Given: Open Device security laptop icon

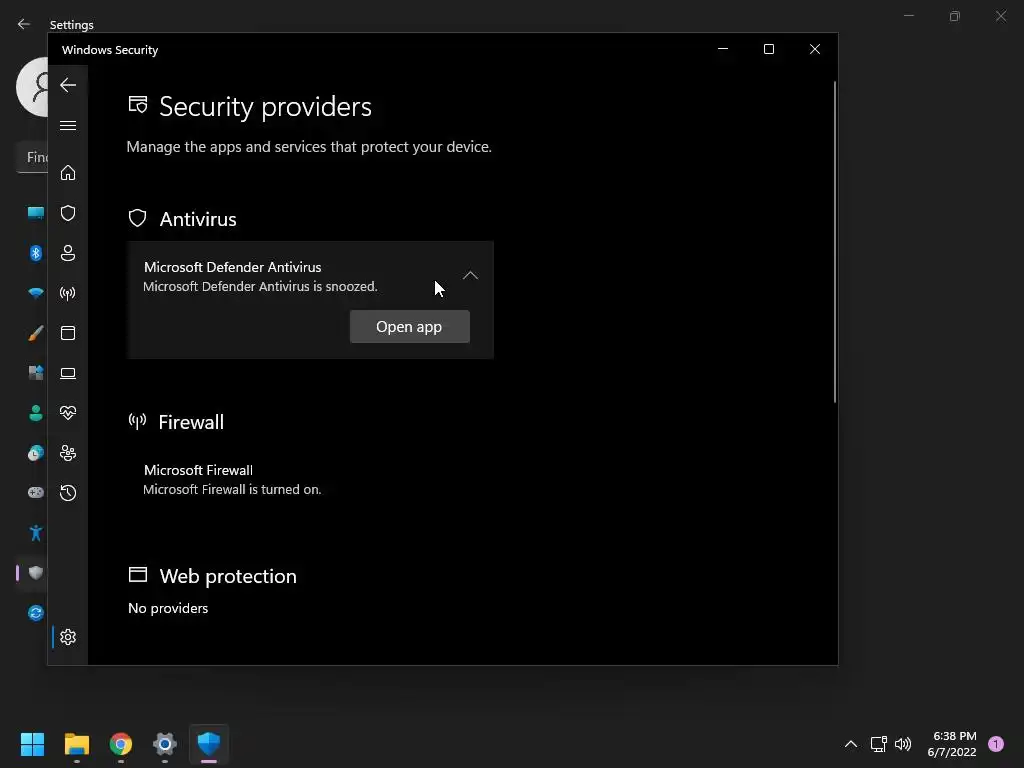Looking at the screenshot, I should (68, 373).
